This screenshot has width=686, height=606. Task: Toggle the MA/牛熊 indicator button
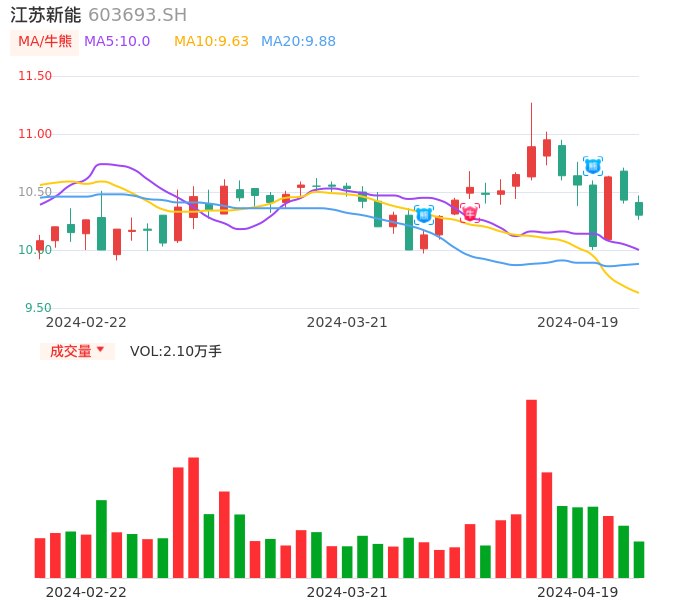(x=44, y=42)
